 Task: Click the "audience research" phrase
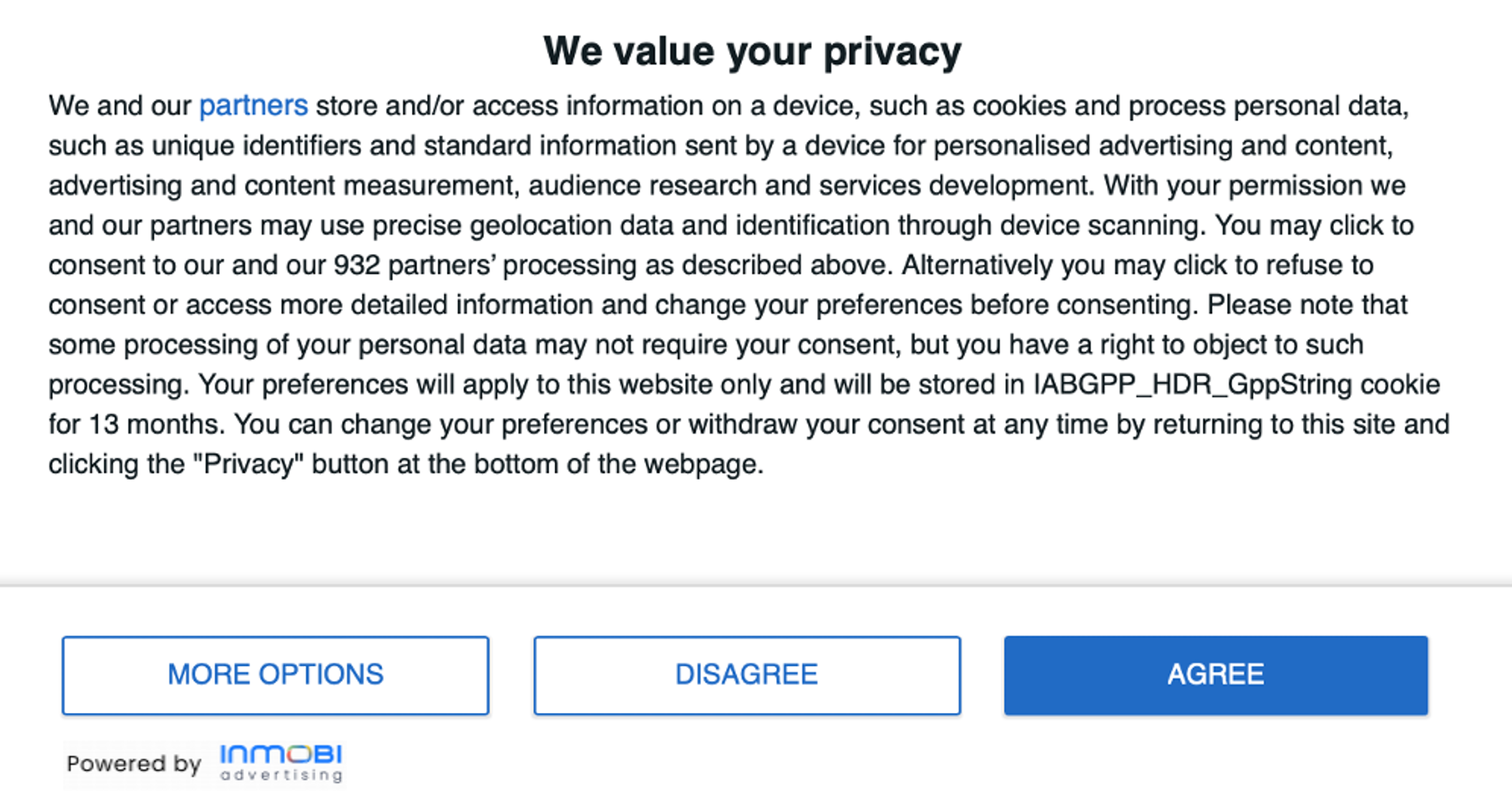[x=643, y=186]
